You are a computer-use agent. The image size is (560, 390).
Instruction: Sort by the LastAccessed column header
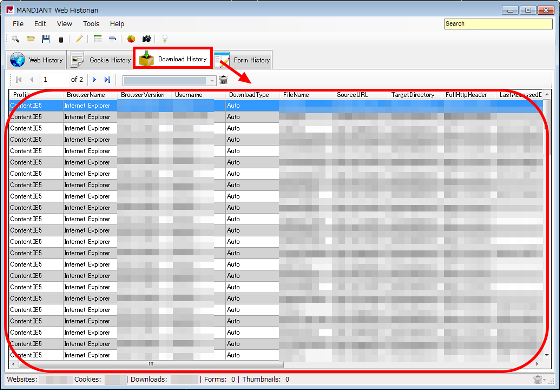[520, 95]
